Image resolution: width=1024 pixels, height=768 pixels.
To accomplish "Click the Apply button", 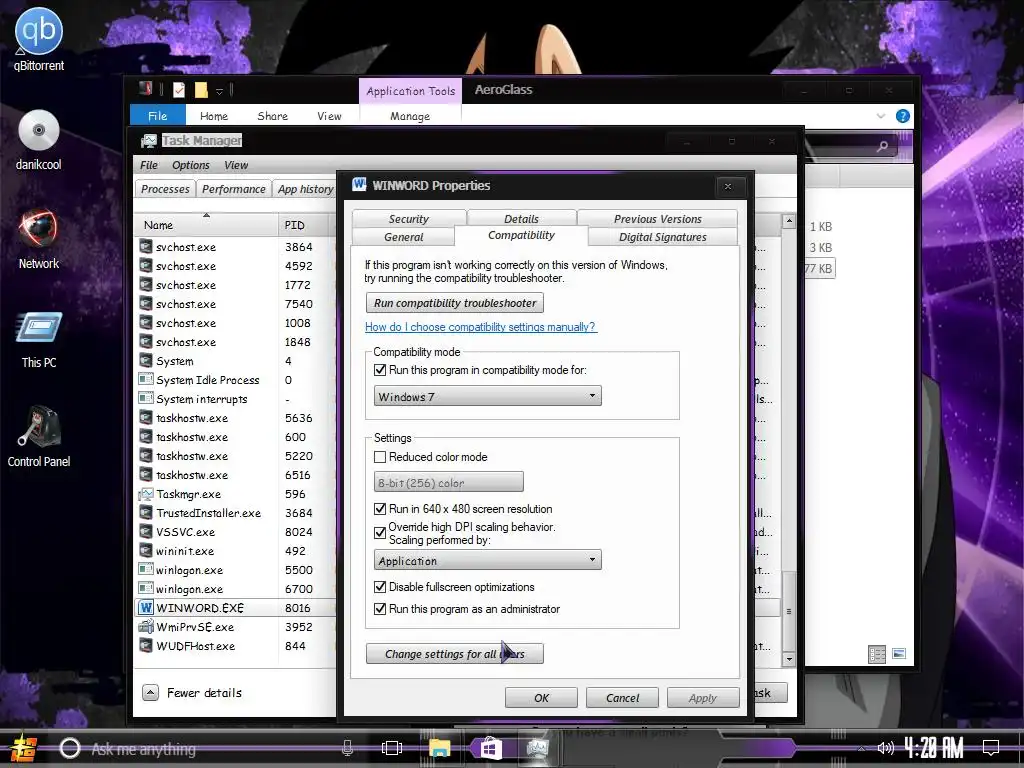I will [703, 698].
